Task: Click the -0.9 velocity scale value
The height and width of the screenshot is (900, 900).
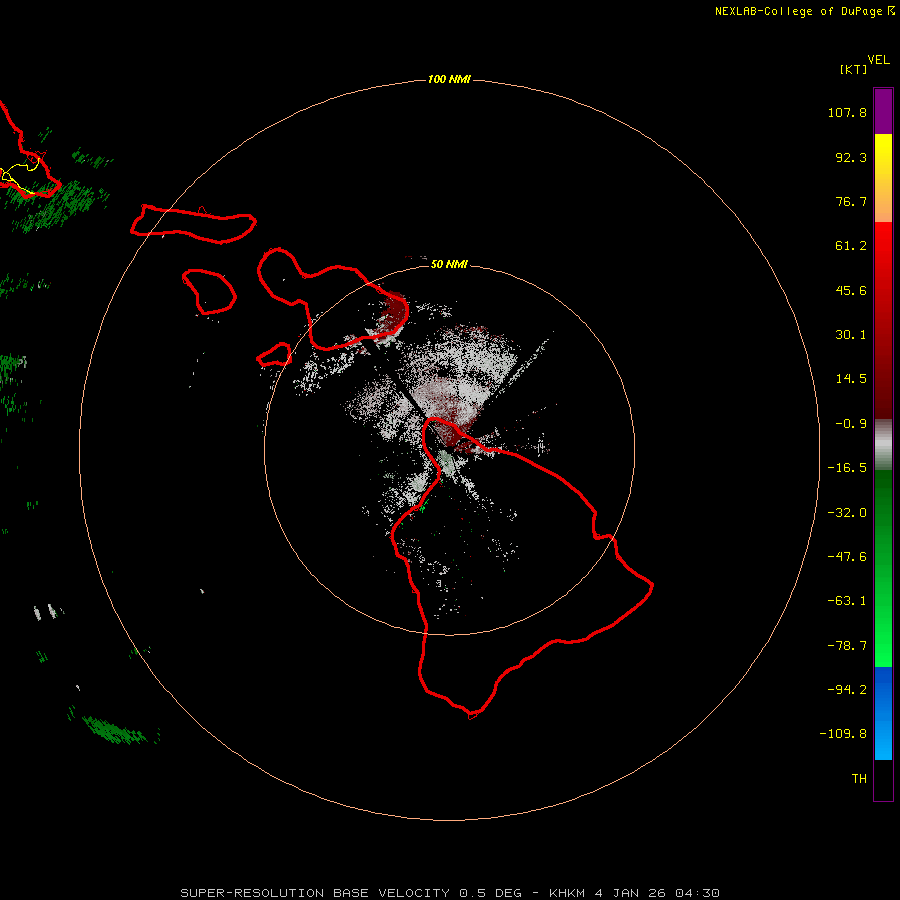Action: click(x=851, y=424)
